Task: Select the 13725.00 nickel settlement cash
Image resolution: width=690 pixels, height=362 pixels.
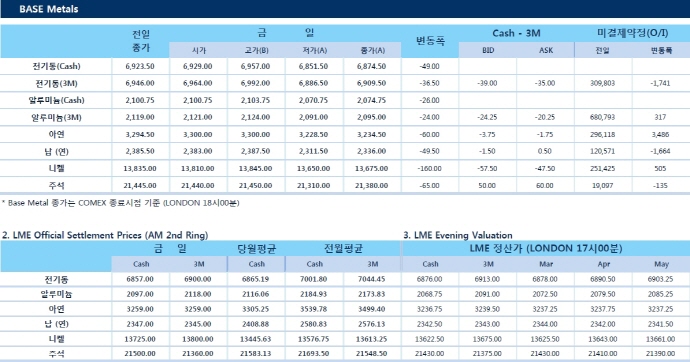Action: [x=140, y=339]
